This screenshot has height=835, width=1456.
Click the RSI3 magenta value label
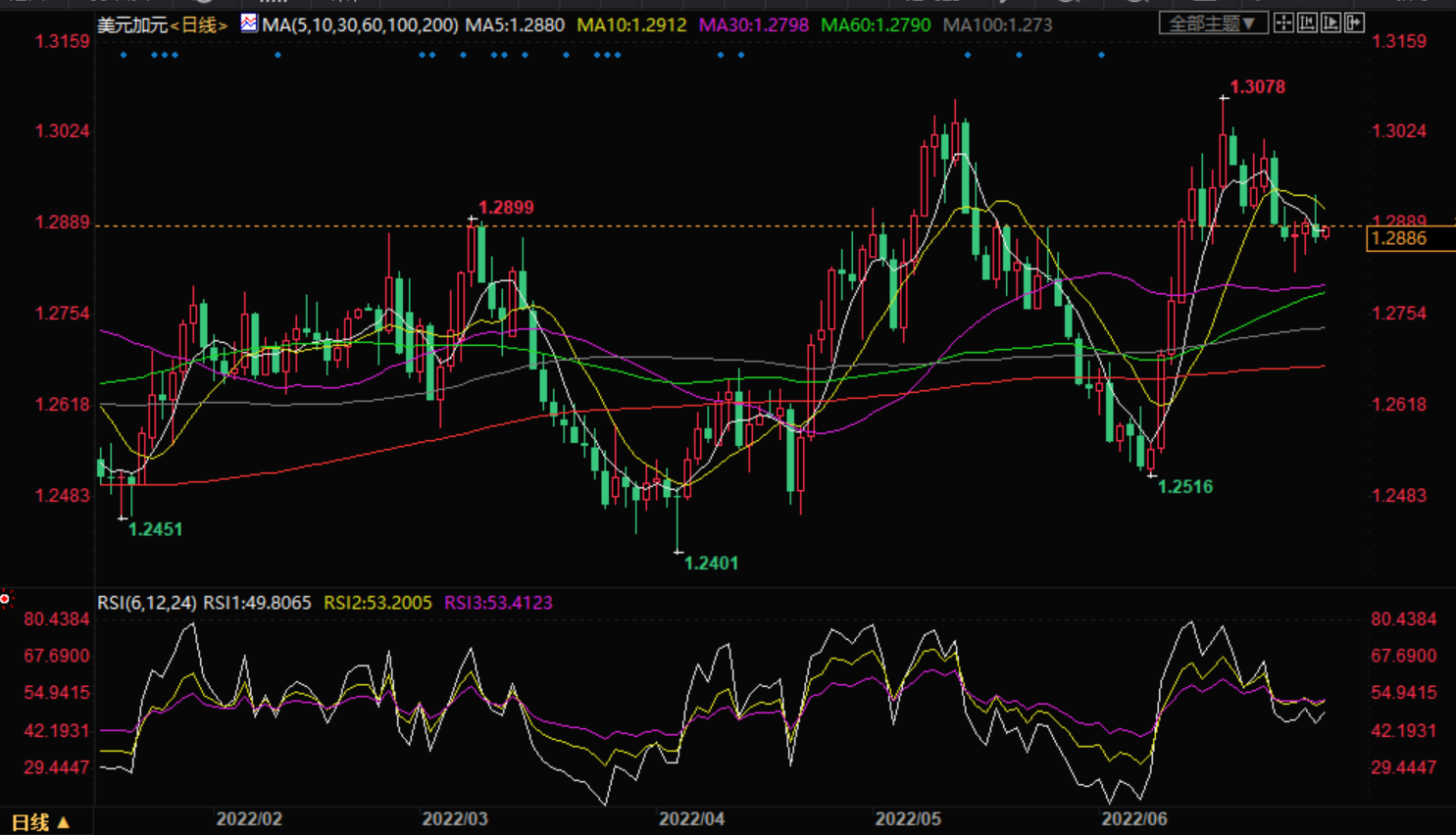coord(498,603)
